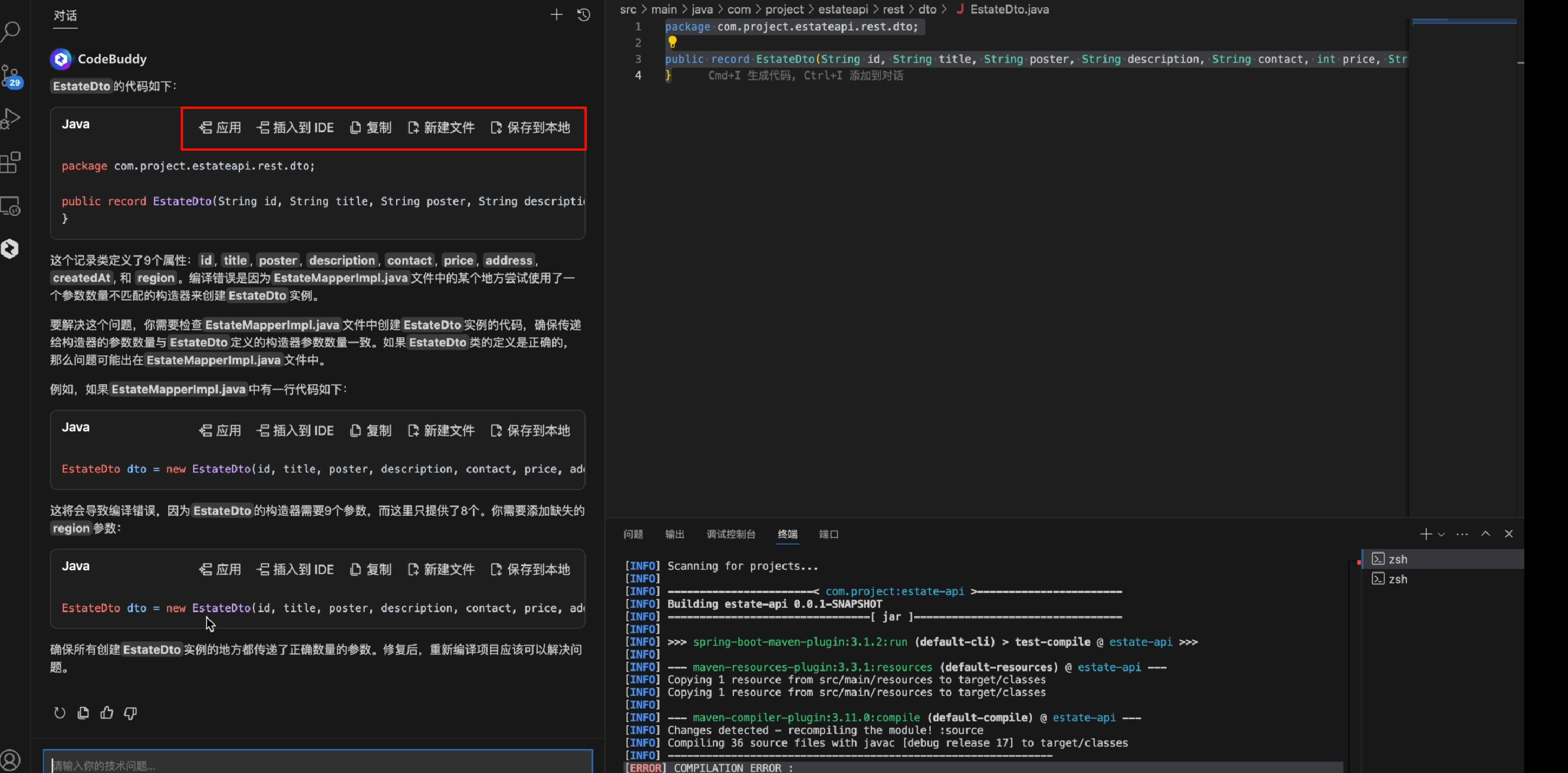This screenshot has width=1568, height=773.
Task: Focus the technical question input field
Action: [316, 765]
